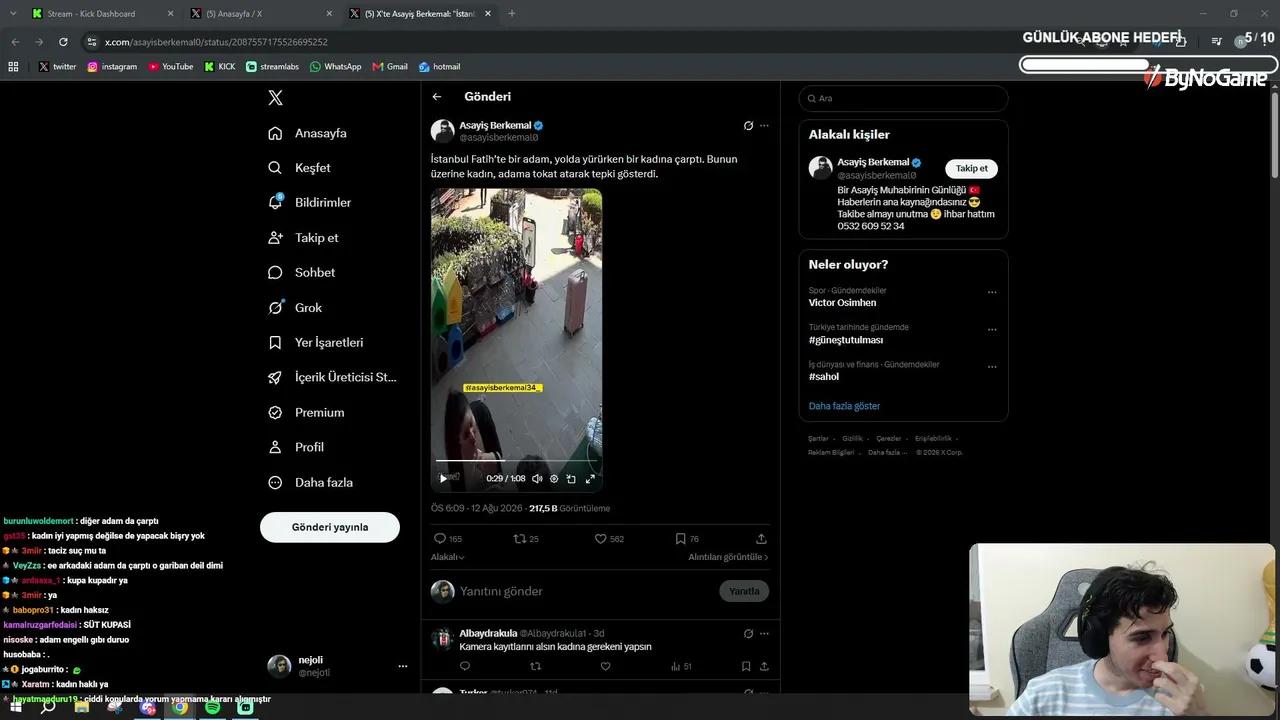Image resolution: width=1280 pixels, height=720 pixels.
Task: Bookmark the post with 76 bookmarks
Action: coord(687,539)
